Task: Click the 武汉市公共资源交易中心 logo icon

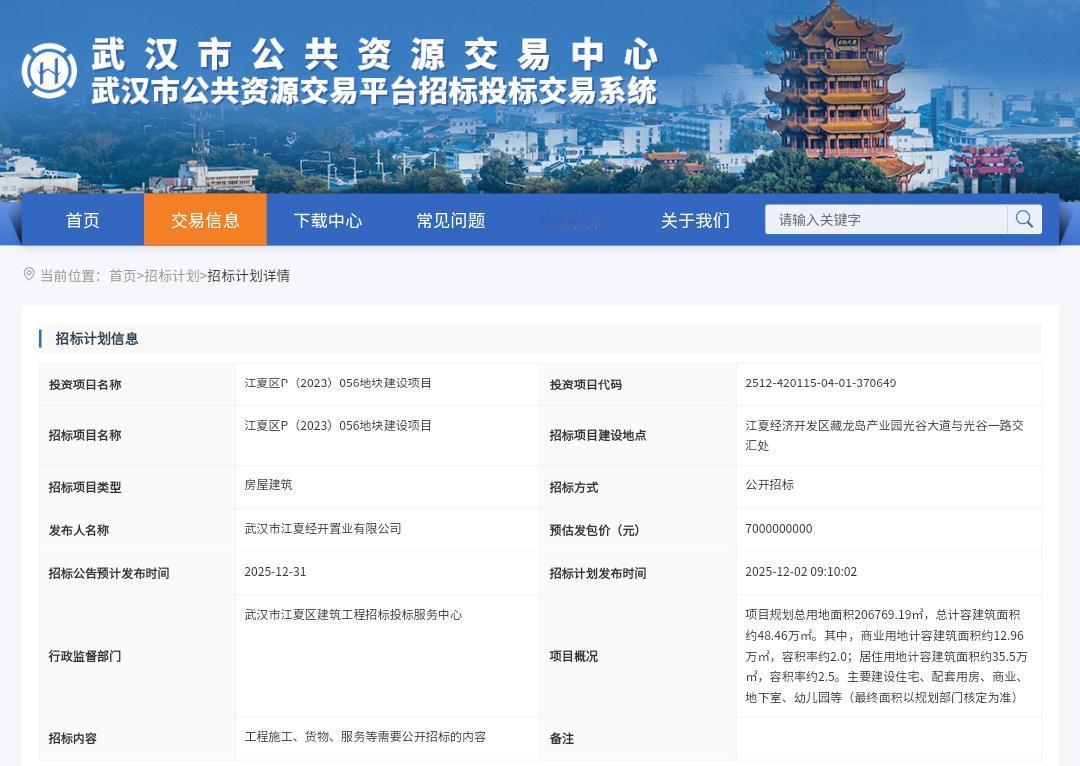Action: [49, 70]
